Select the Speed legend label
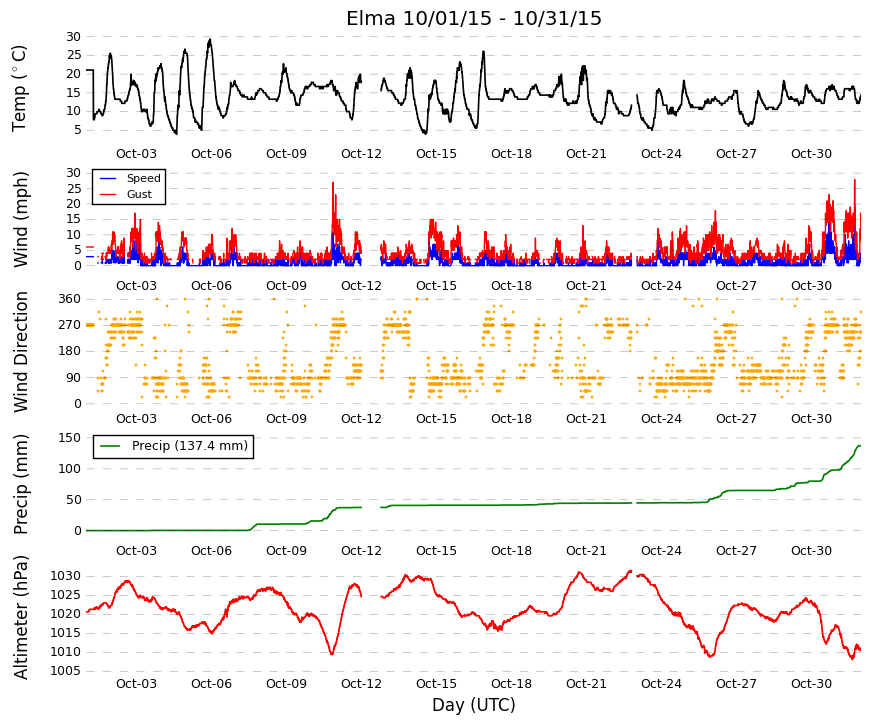 pyautogui.click(x=143, y=178)
